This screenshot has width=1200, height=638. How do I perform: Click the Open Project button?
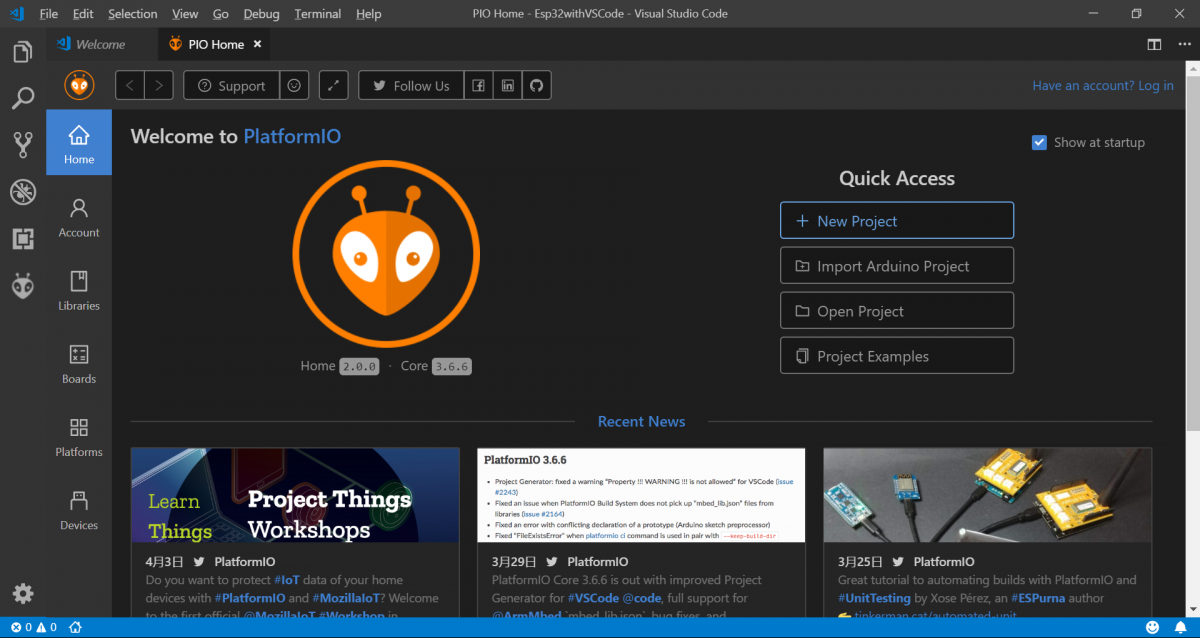pyautogui.click(x=897, y=311)
